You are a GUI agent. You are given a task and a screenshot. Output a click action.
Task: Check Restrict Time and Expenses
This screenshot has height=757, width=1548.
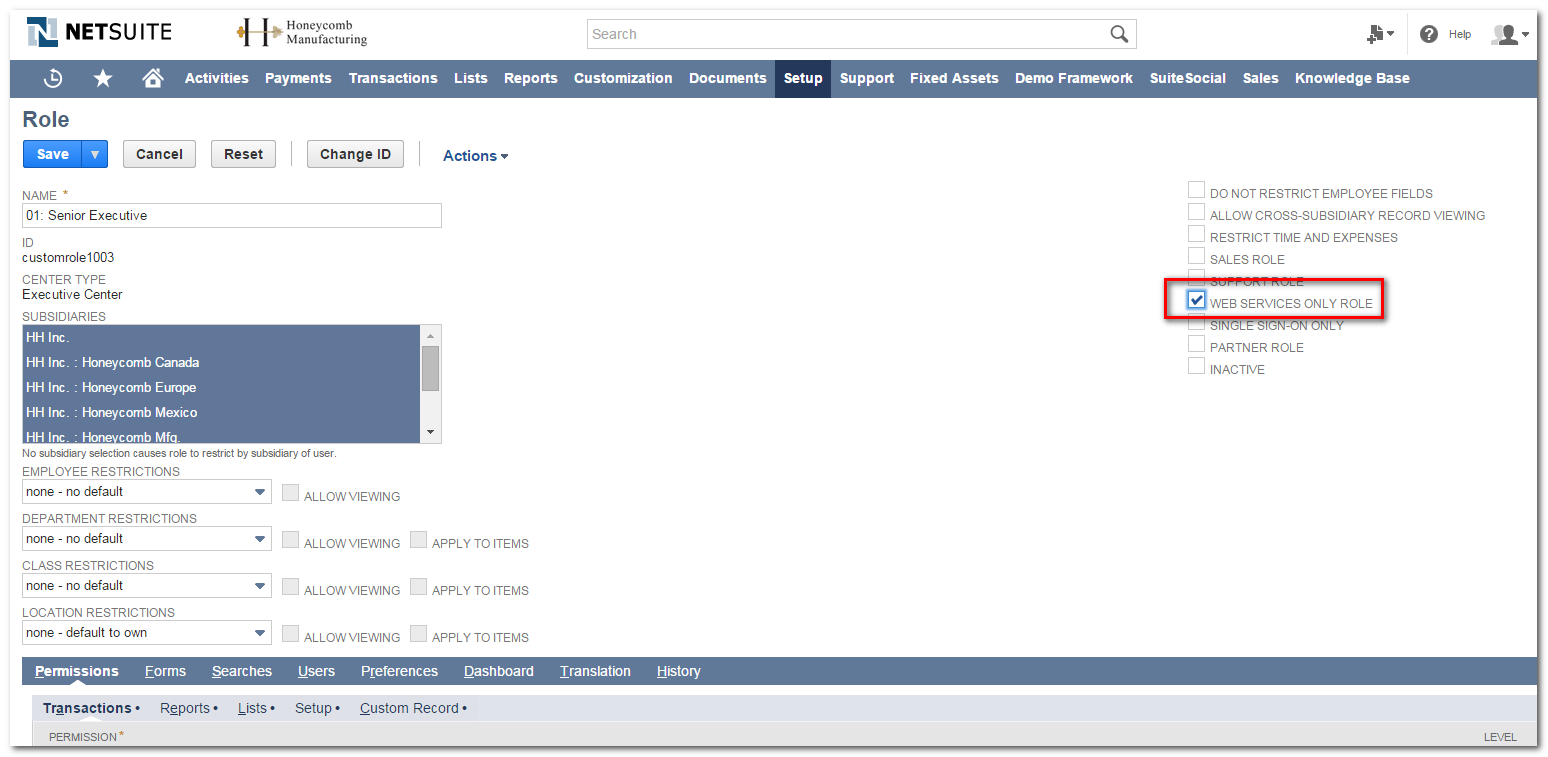tap(1196, 234)
